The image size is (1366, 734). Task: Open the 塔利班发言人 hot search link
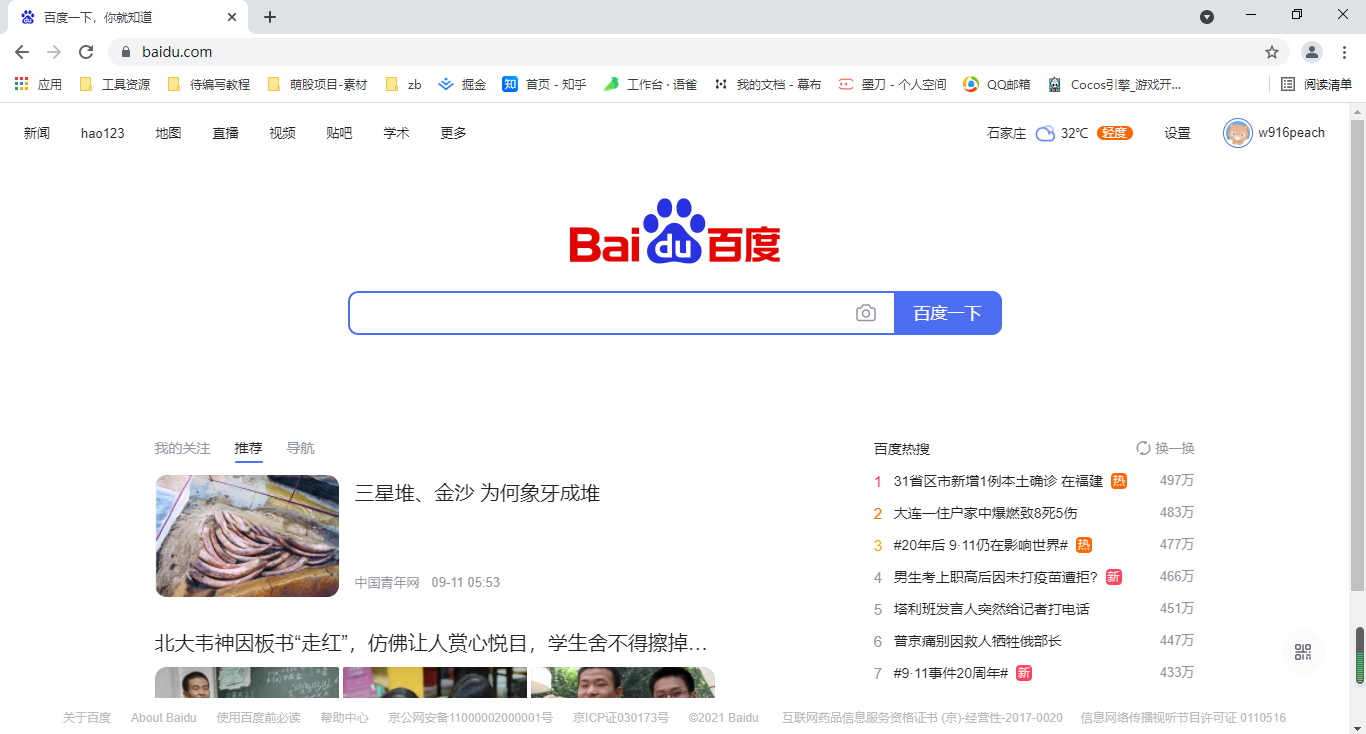(991, 609)
